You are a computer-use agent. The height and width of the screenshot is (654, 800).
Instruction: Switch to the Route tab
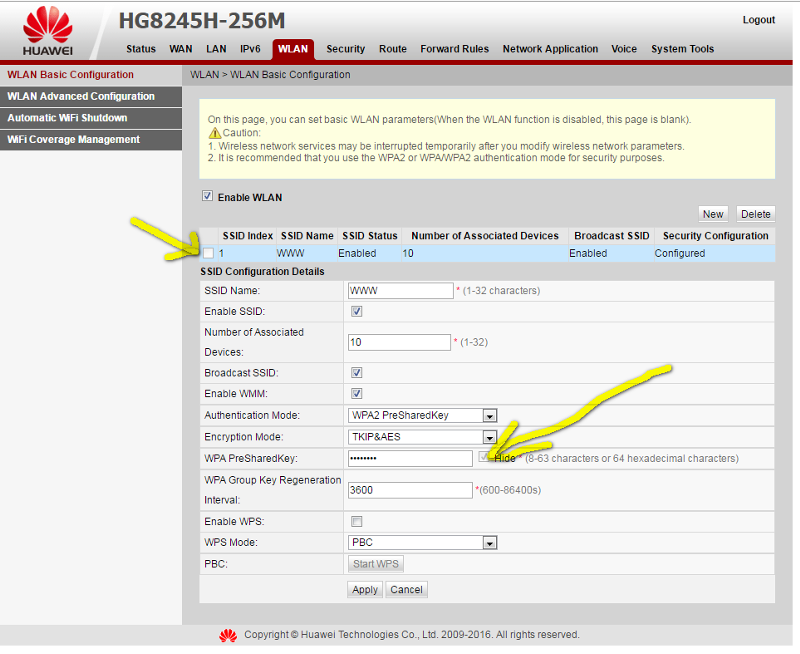393,49
